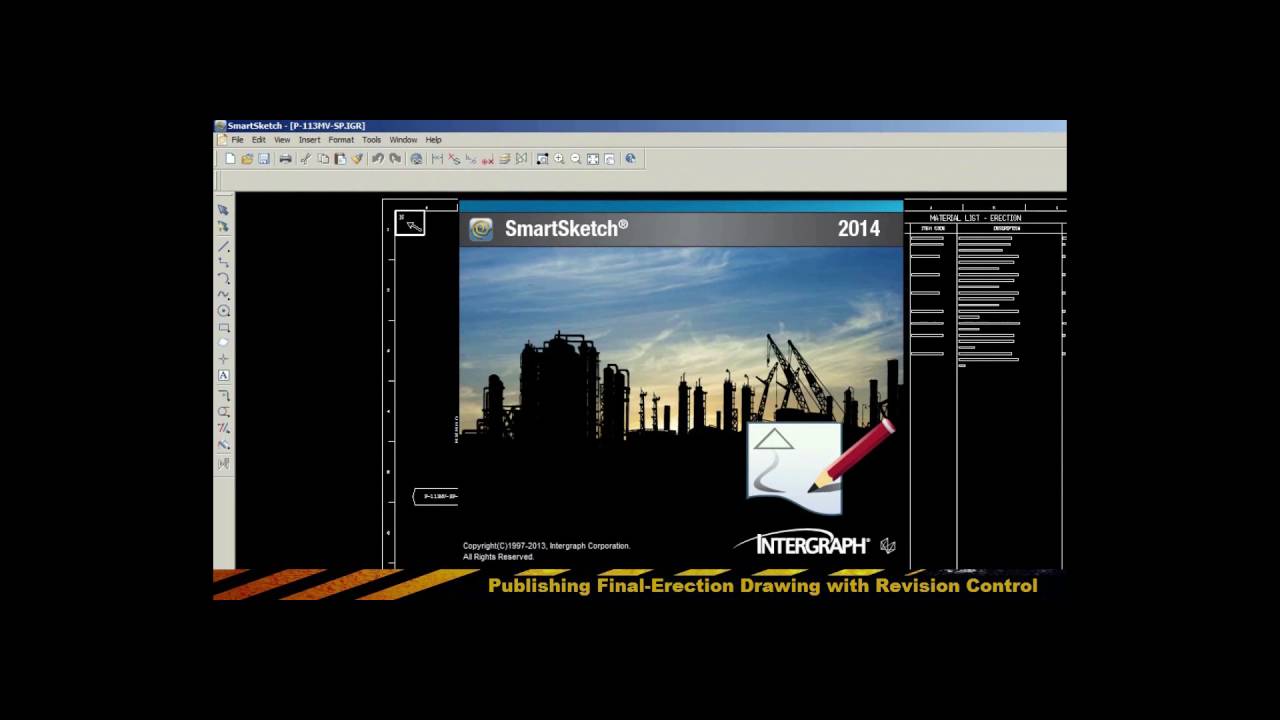Open the Help menu
This screenshot has height=720, width=1280.
pos(433,140)
